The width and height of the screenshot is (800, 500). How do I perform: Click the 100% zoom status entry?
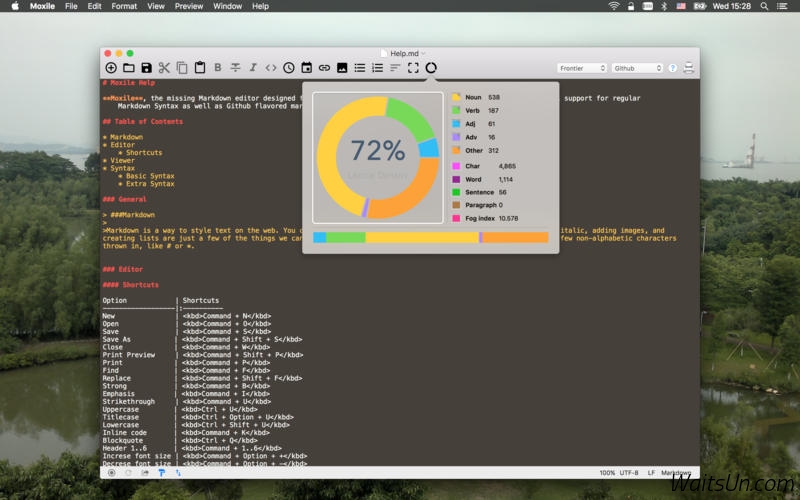coord(607,473)
